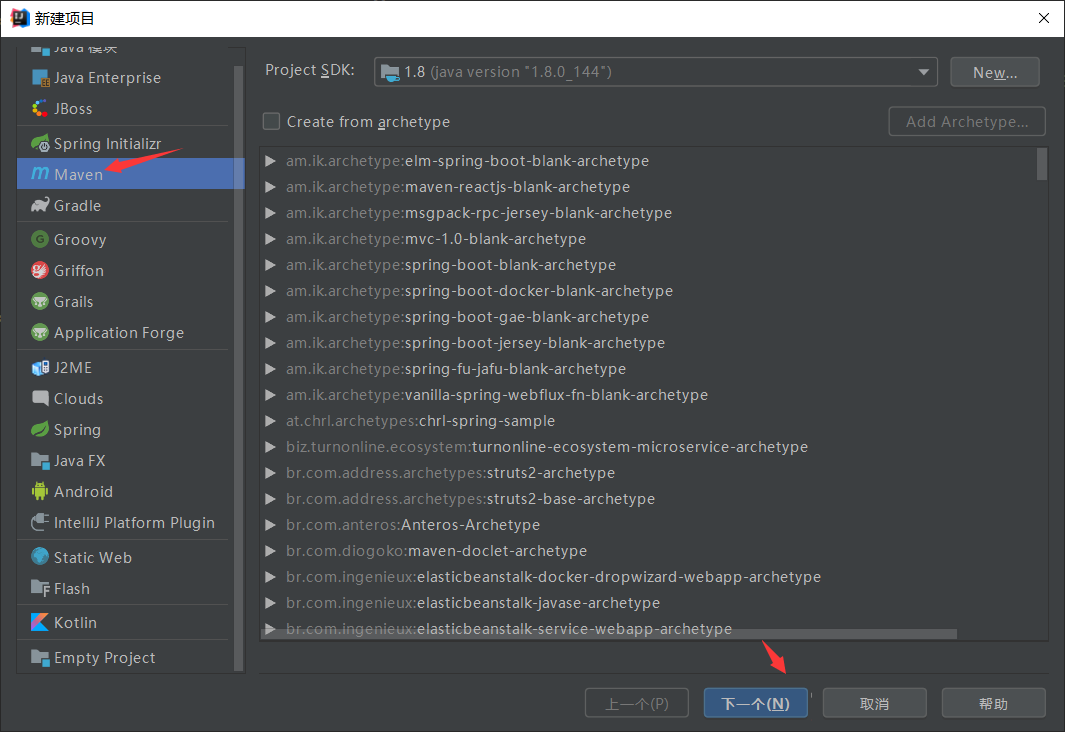Enable Create from archetype checkbox
Screen dimensions: 1065x732
[271, 122]
